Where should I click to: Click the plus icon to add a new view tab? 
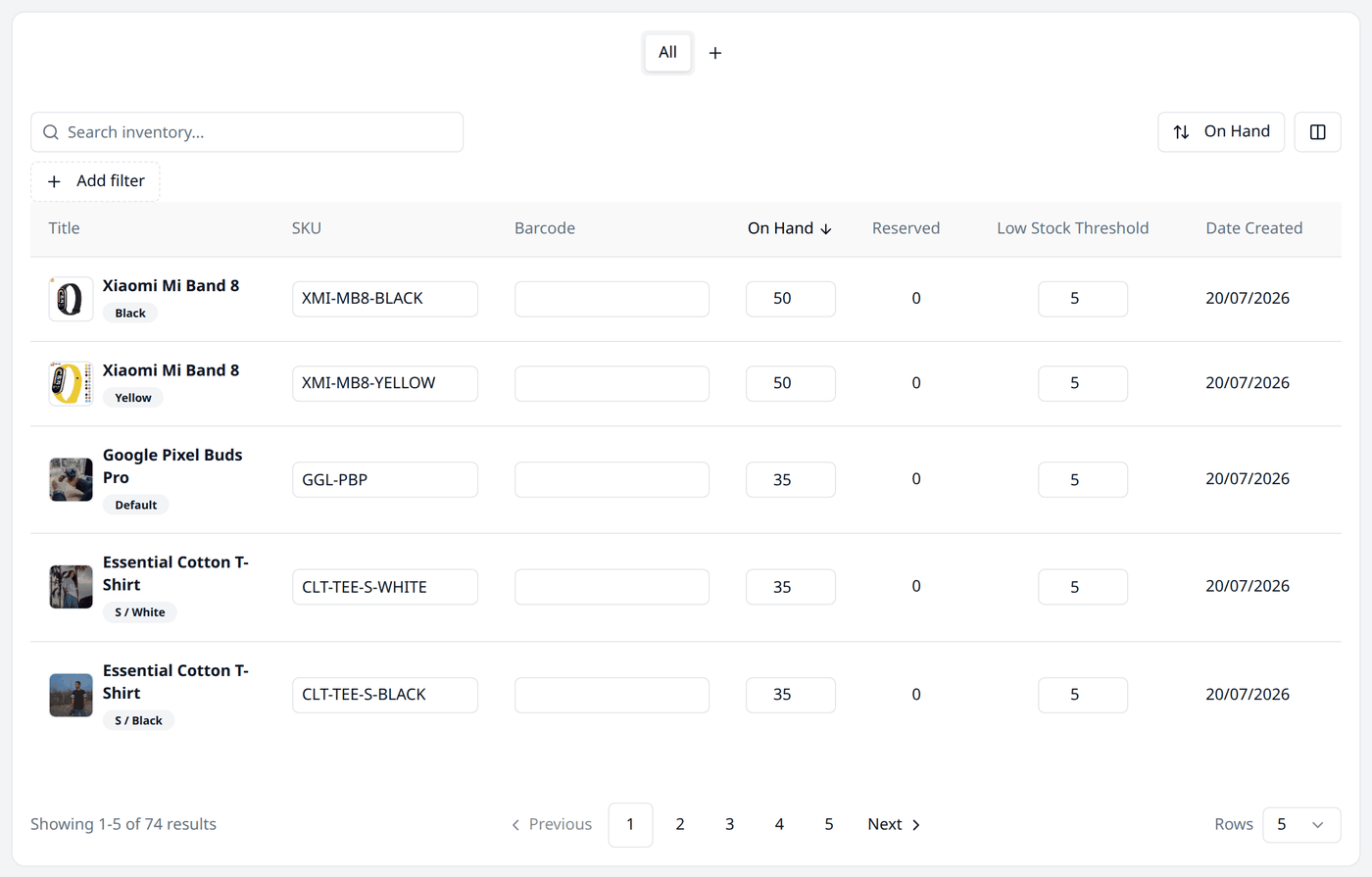715,53
